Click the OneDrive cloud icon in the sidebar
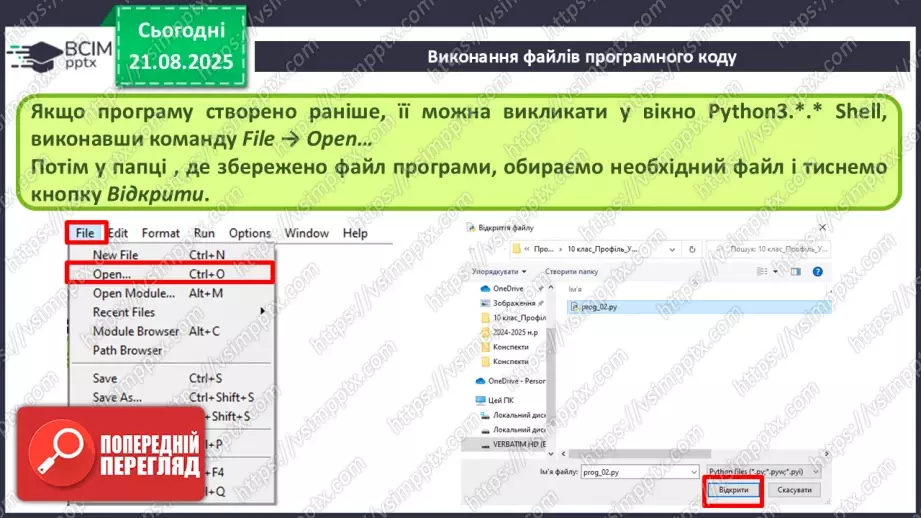 click(484, 288)
